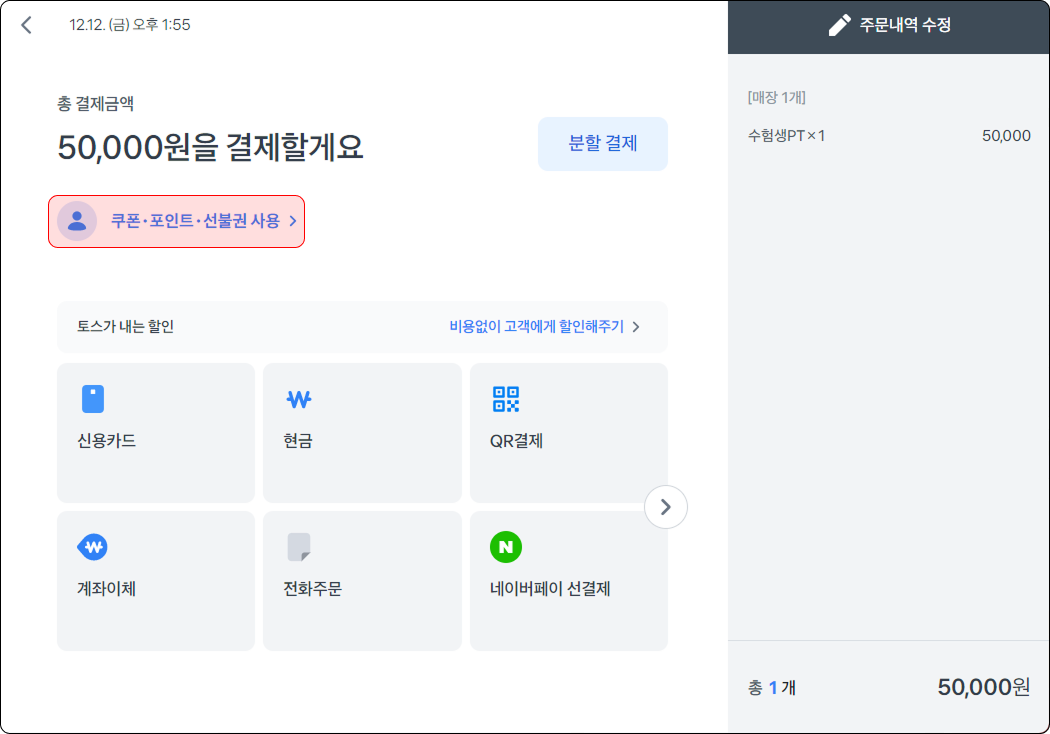
Task: Select the 수험생PT×1 order item
Action: [787, 136]
